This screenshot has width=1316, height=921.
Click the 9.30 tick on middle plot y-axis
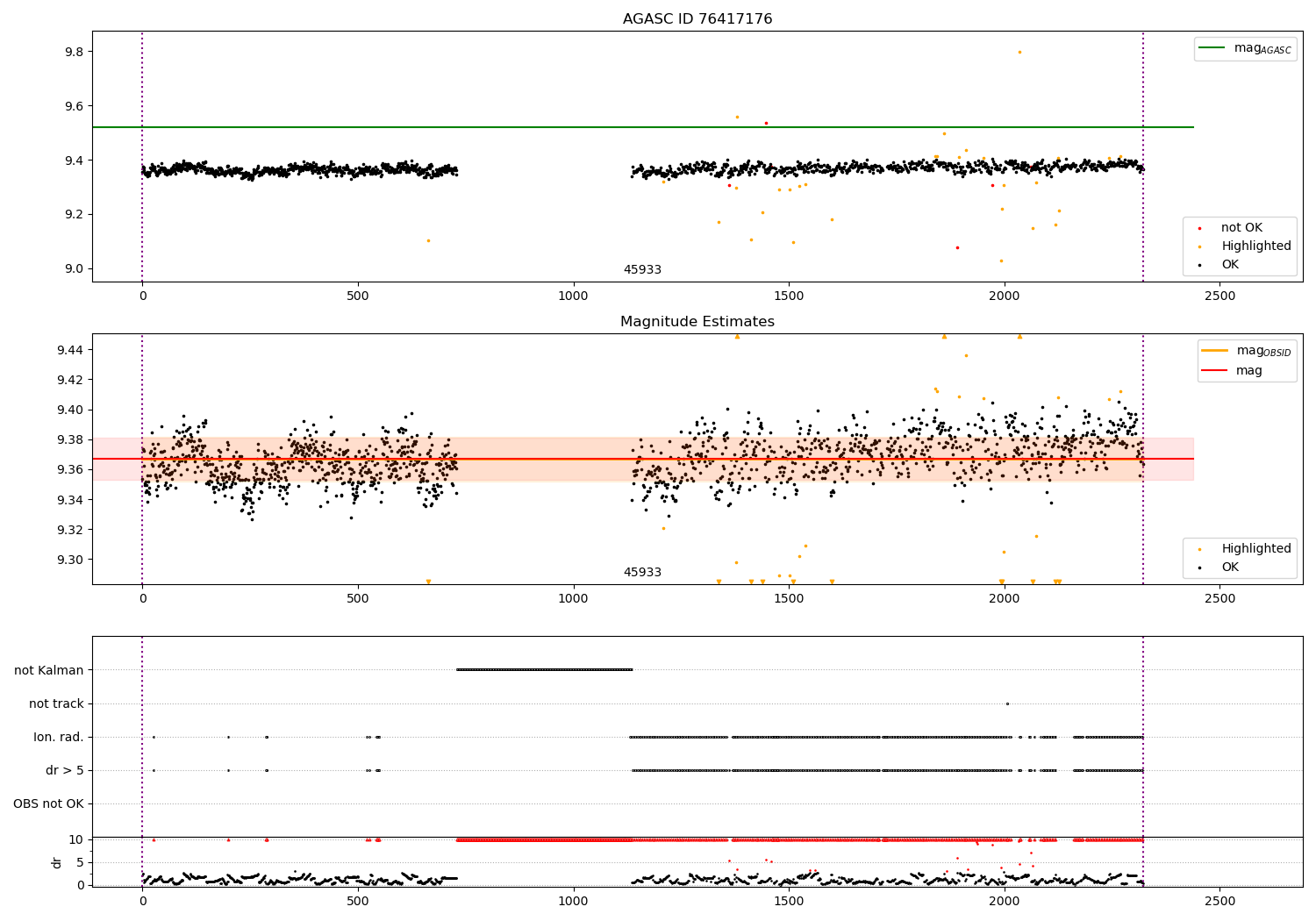[71, 560]
